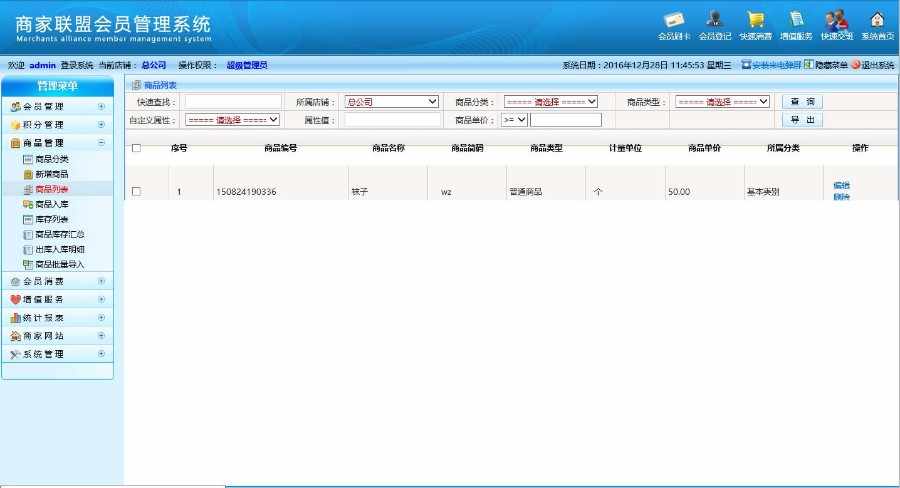The height and width of the screenshot is (488, 900).
Task: Open the 所属店铺 dropdown showing 总公司
Action: pos(391,102)
